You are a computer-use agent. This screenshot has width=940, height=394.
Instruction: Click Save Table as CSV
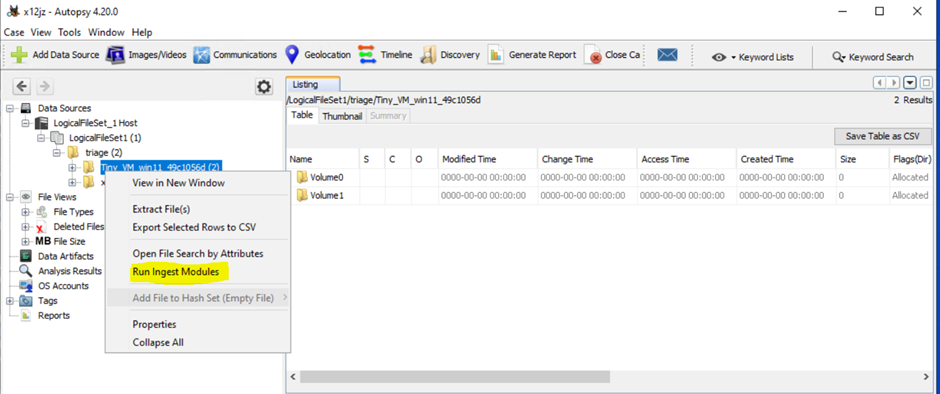882,136
